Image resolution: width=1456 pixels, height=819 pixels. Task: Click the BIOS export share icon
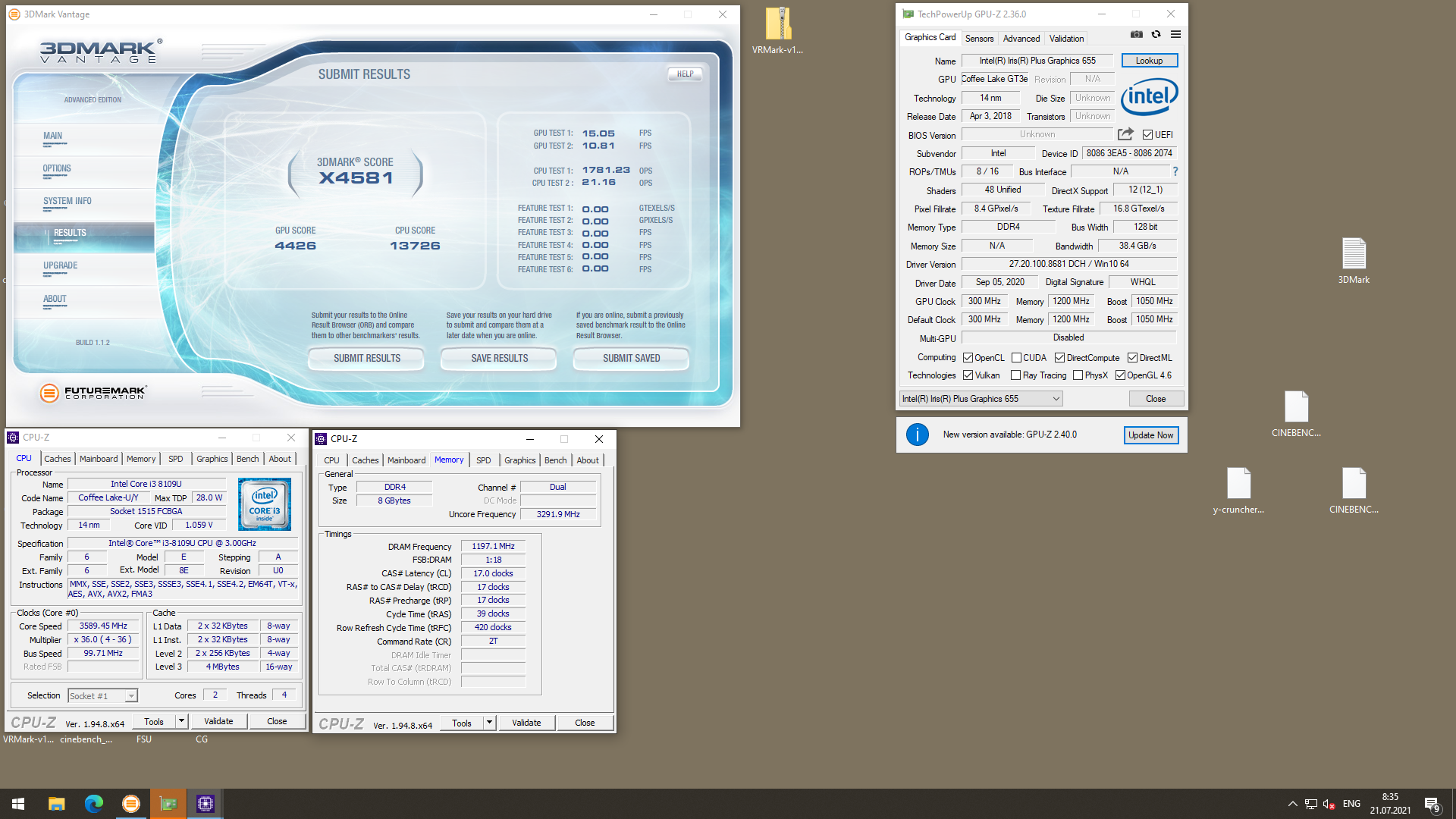[1125, 134]
